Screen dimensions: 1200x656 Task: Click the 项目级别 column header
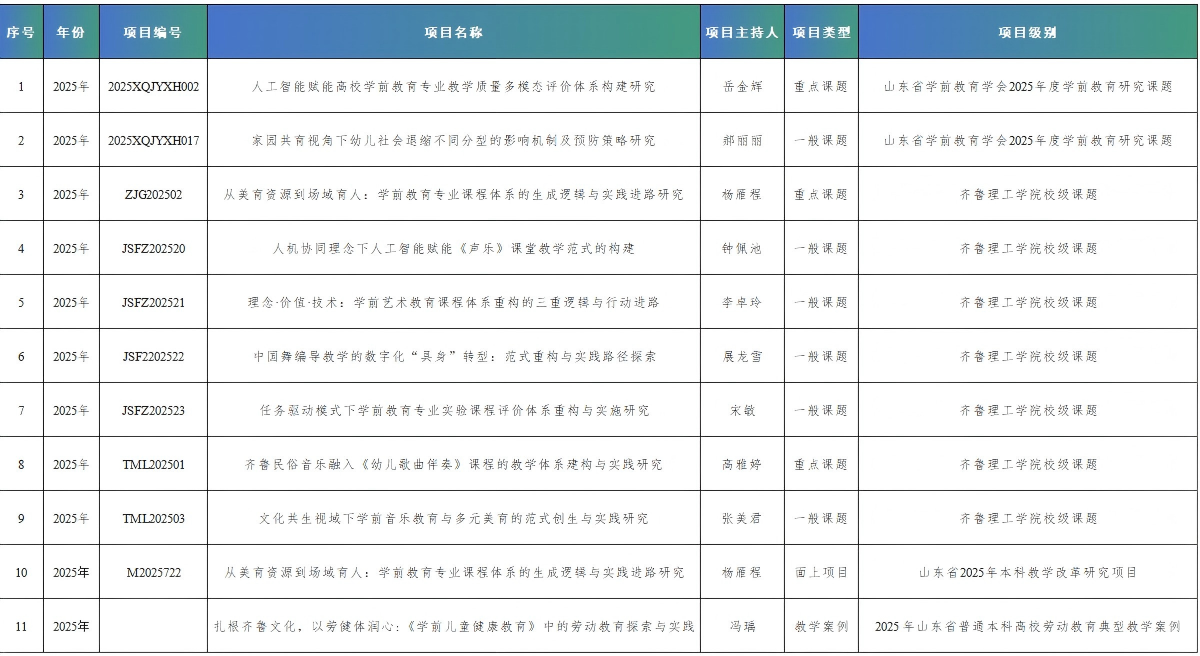pyautogui.click(x=1028, y=32)
